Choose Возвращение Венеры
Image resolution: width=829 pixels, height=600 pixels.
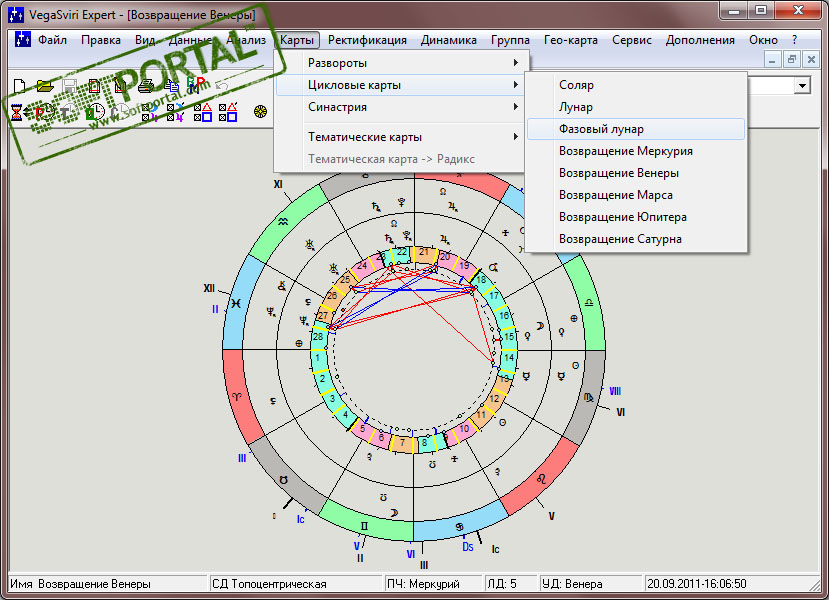pyautogui.click(x=636, y=173)
